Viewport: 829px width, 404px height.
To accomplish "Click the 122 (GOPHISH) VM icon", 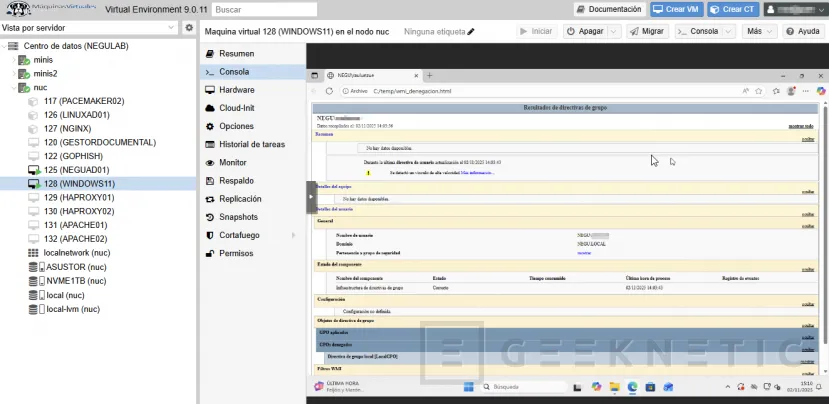I will [x=33, y=156].
